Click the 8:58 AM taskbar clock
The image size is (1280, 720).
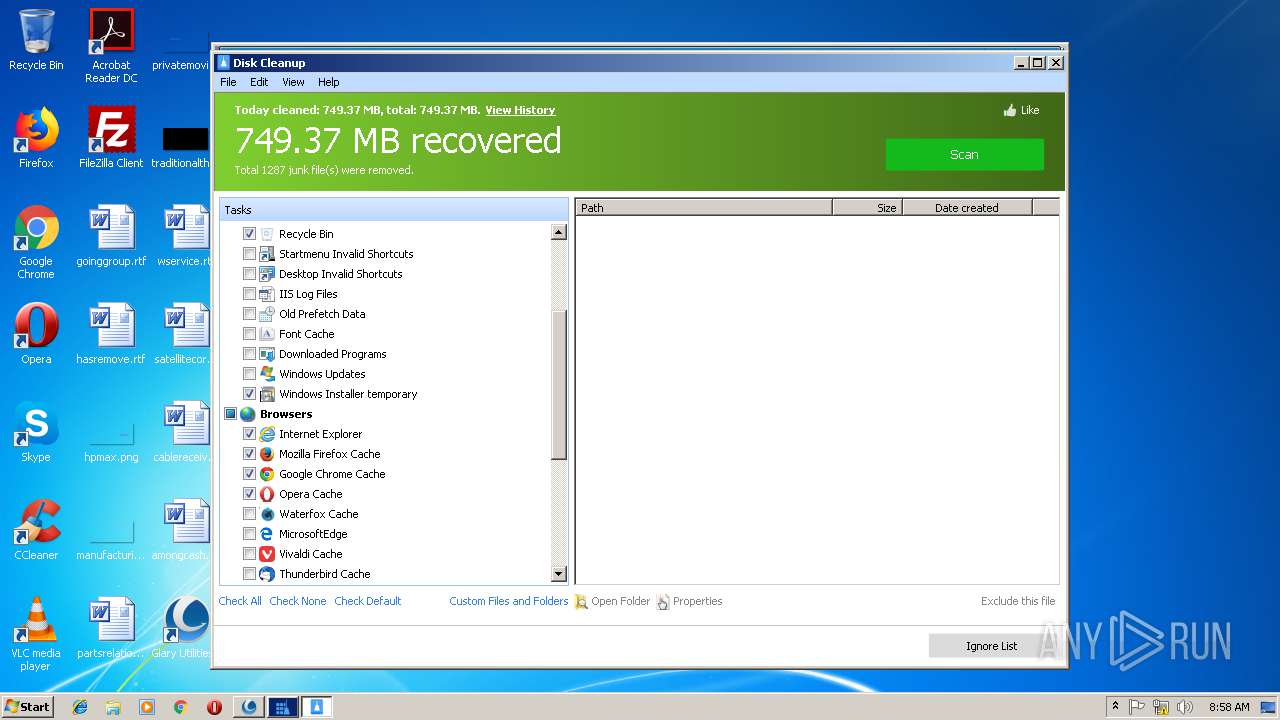pos(1229,707)
